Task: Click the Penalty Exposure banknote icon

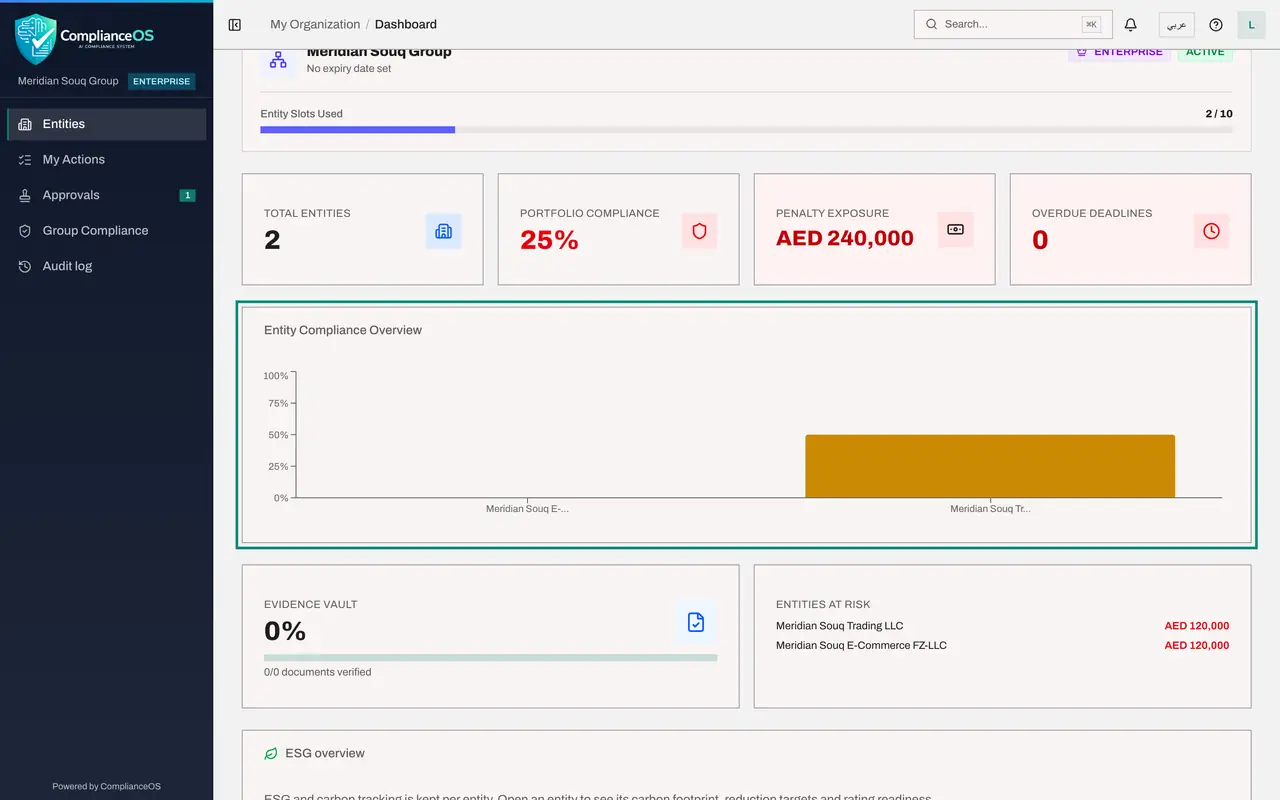Action: pos(955,230)
